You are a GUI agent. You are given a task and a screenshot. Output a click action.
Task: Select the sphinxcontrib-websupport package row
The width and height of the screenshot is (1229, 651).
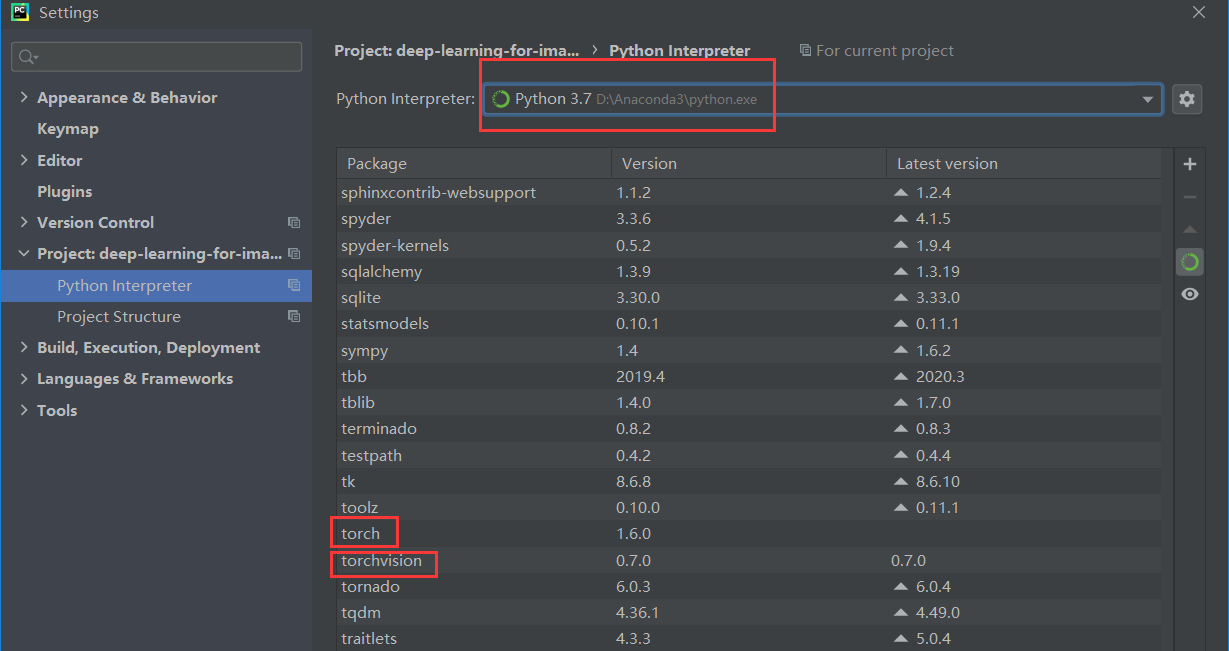tap(750, 192)
